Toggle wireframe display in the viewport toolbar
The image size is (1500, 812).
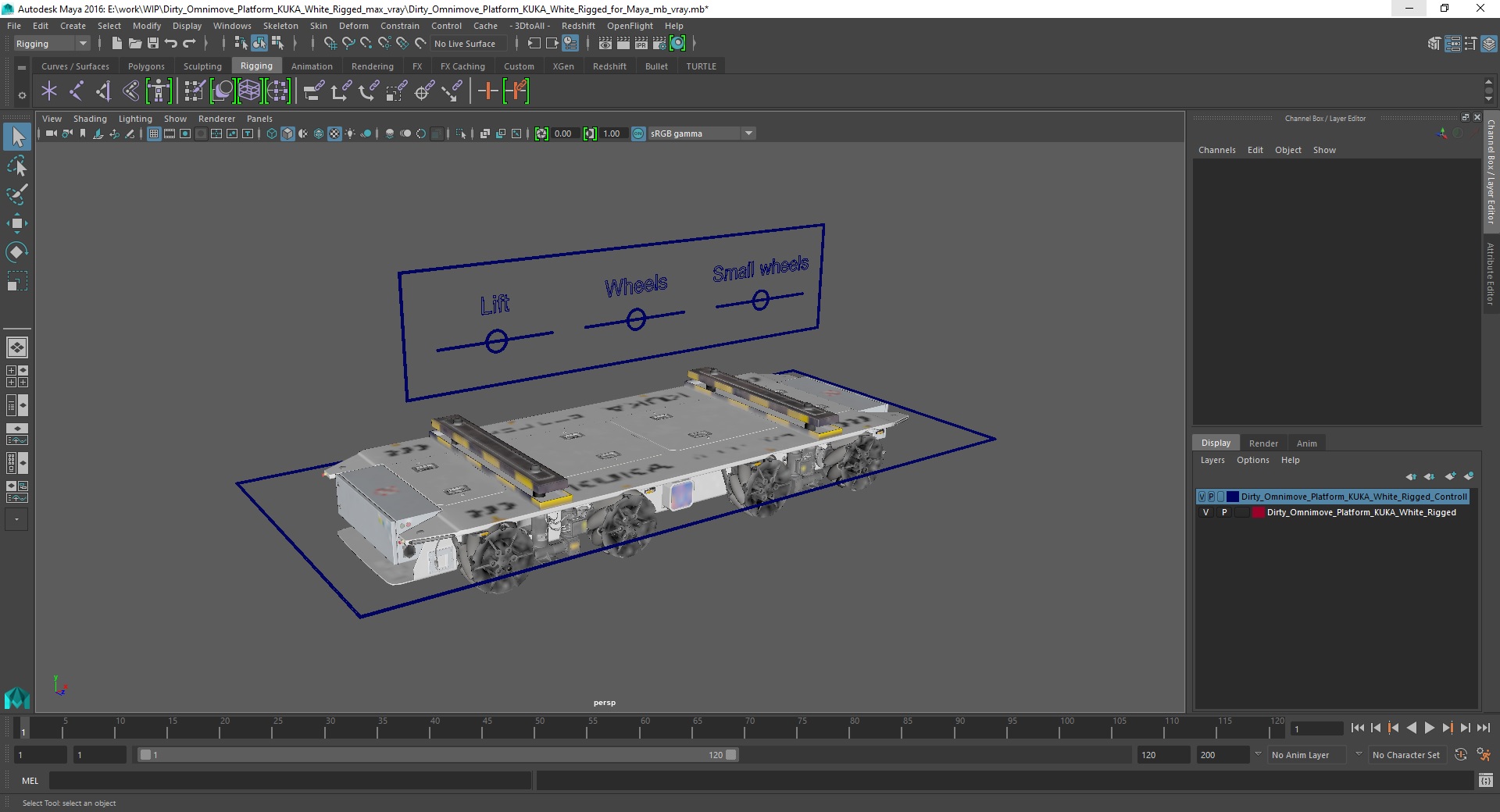point(272,134)
